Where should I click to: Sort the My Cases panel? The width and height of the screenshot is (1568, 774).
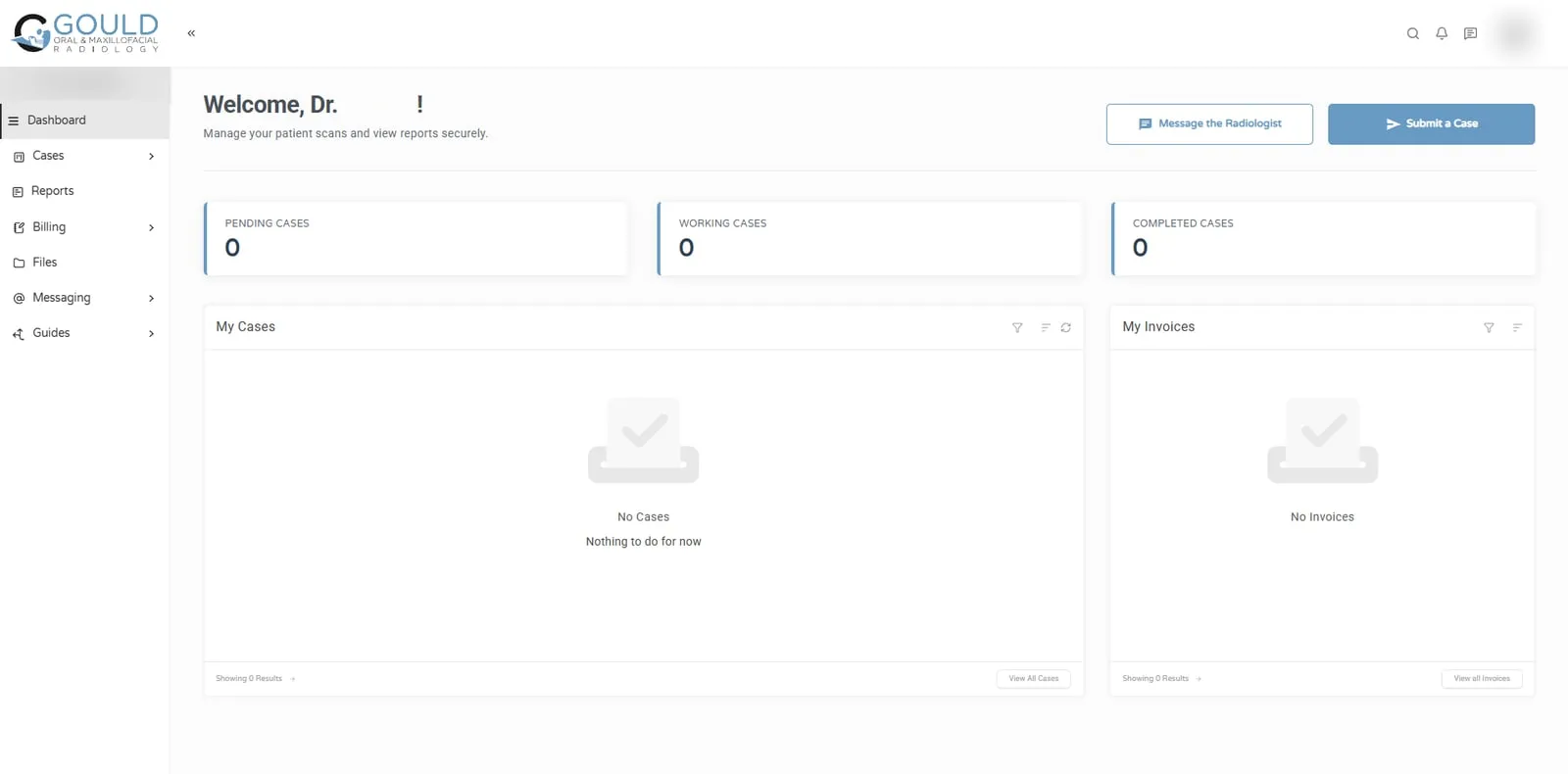pos(1046,327)
